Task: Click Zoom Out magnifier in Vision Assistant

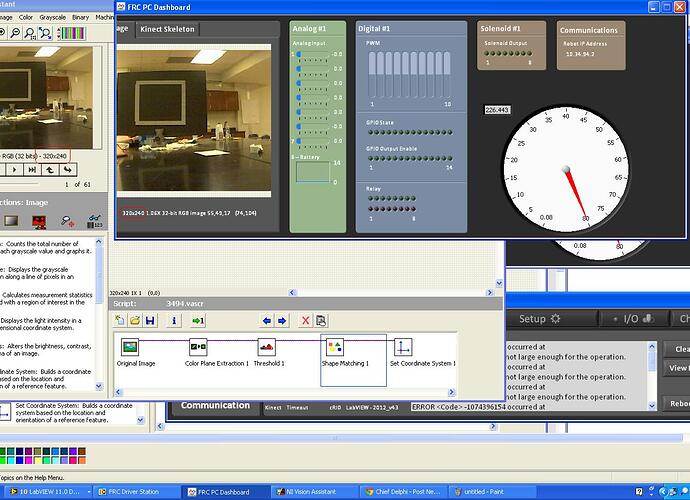Action: pos(15,33)
